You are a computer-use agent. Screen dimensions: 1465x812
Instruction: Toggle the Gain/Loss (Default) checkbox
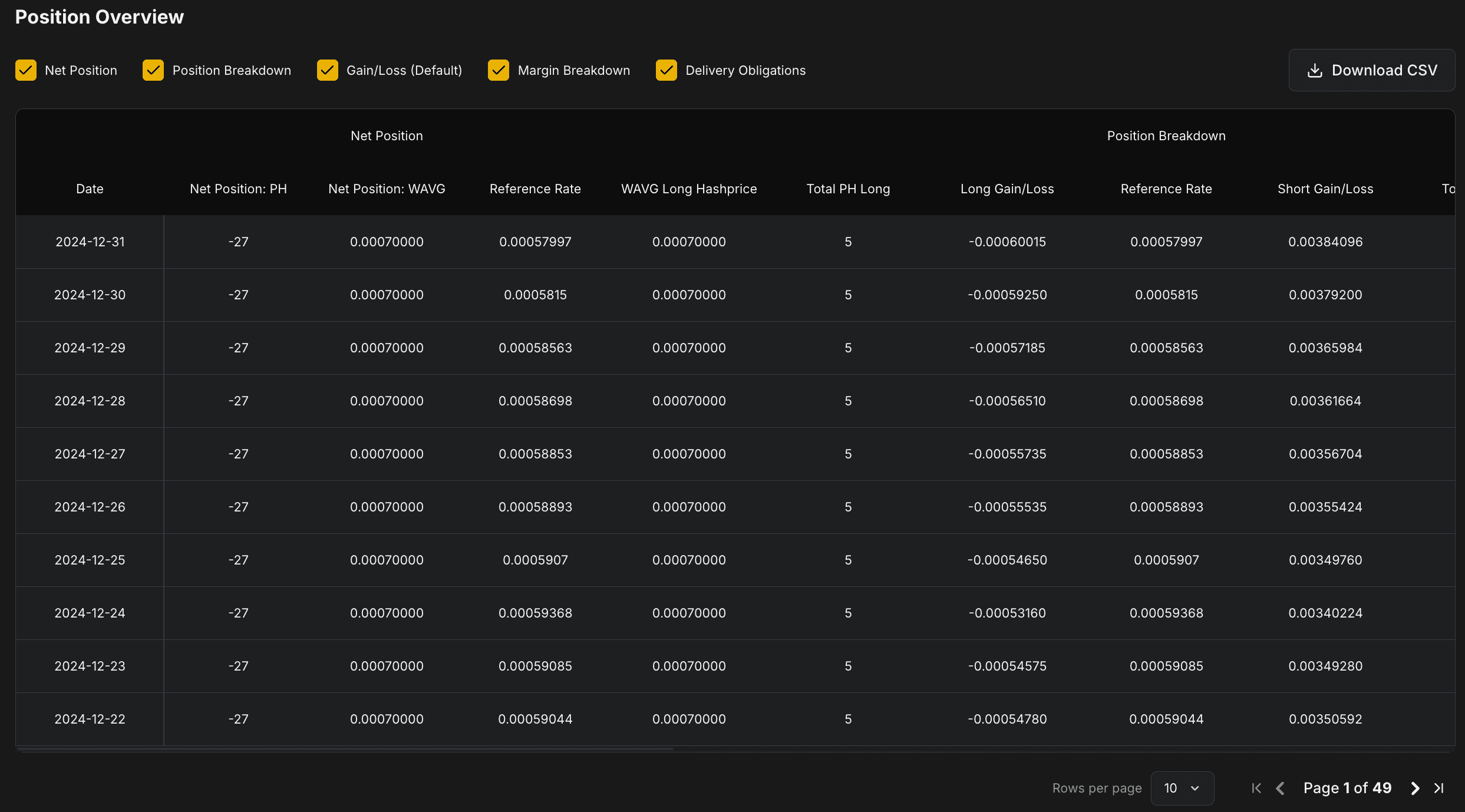point(327,70)
